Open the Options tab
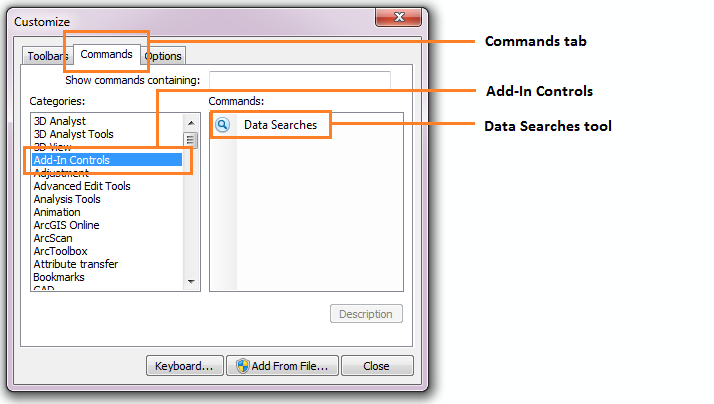Image resolution: width=714 pixels, height=404 pixels. click(163, 56)
